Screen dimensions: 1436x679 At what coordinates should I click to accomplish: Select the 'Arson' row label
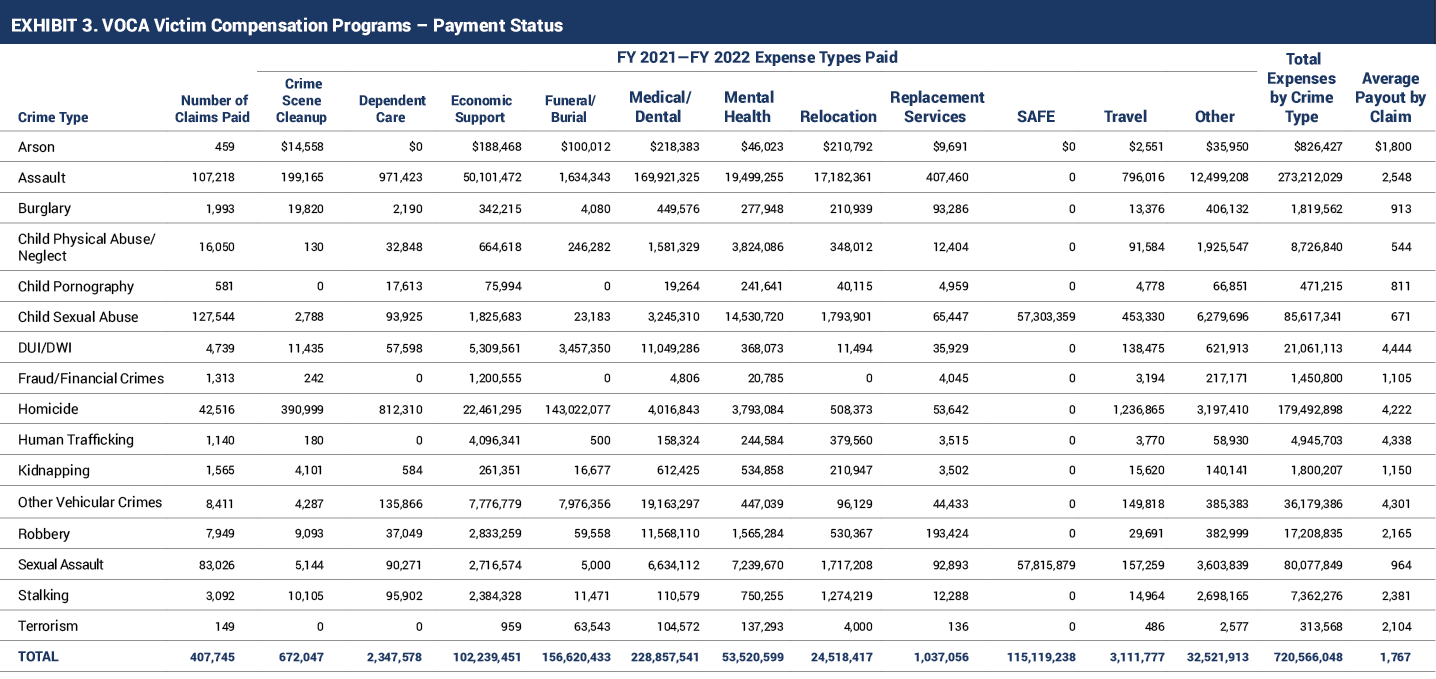(36, 147)
